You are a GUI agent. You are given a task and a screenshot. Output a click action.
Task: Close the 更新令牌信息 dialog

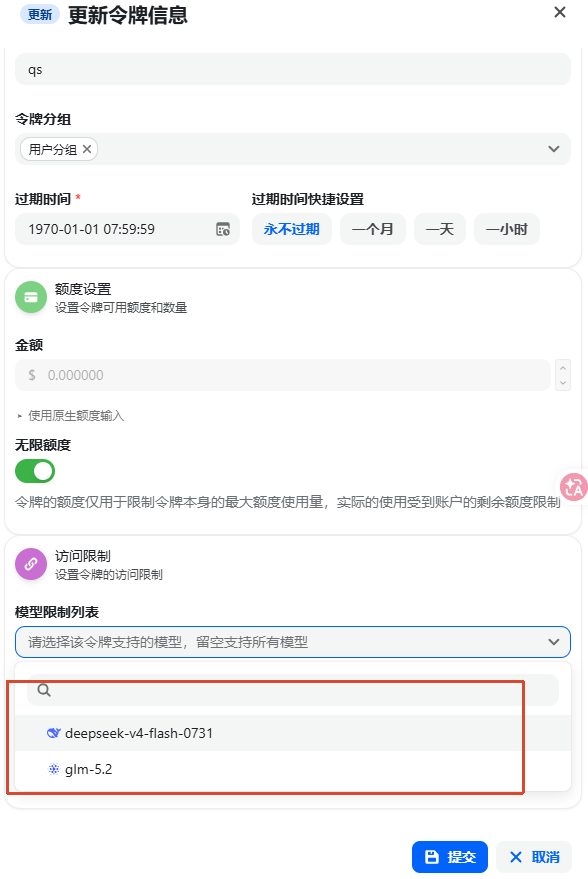pyautogui.click(x=559, y=12)
